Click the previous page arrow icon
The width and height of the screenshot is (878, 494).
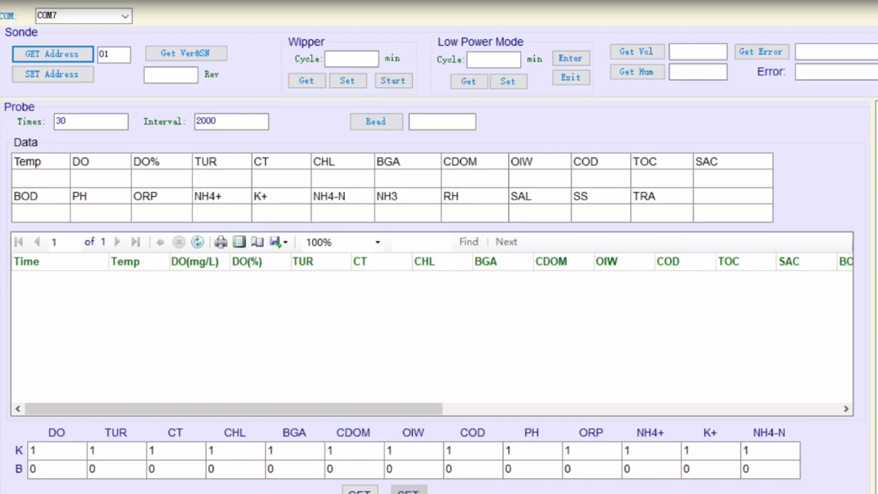click(x=37, y=242)
